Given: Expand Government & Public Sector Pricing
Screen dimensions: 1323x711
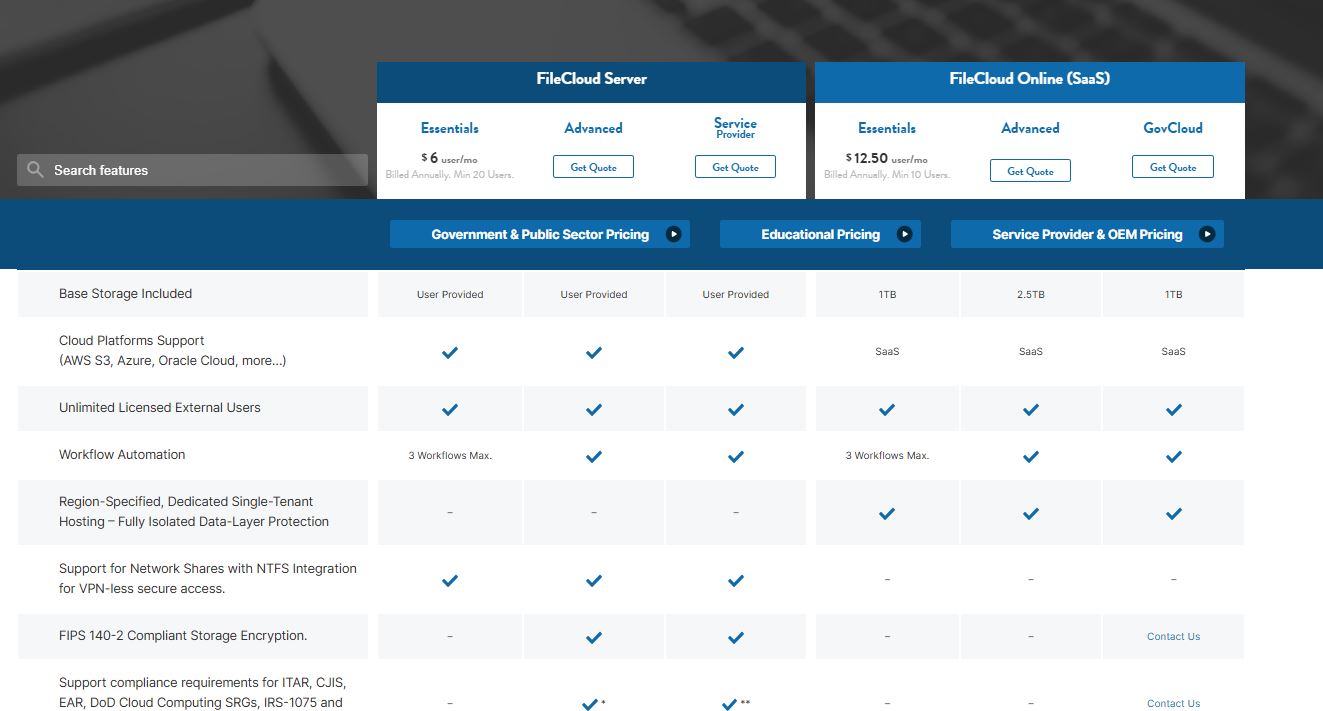Looking at the screenshot, I should (539, 234).
